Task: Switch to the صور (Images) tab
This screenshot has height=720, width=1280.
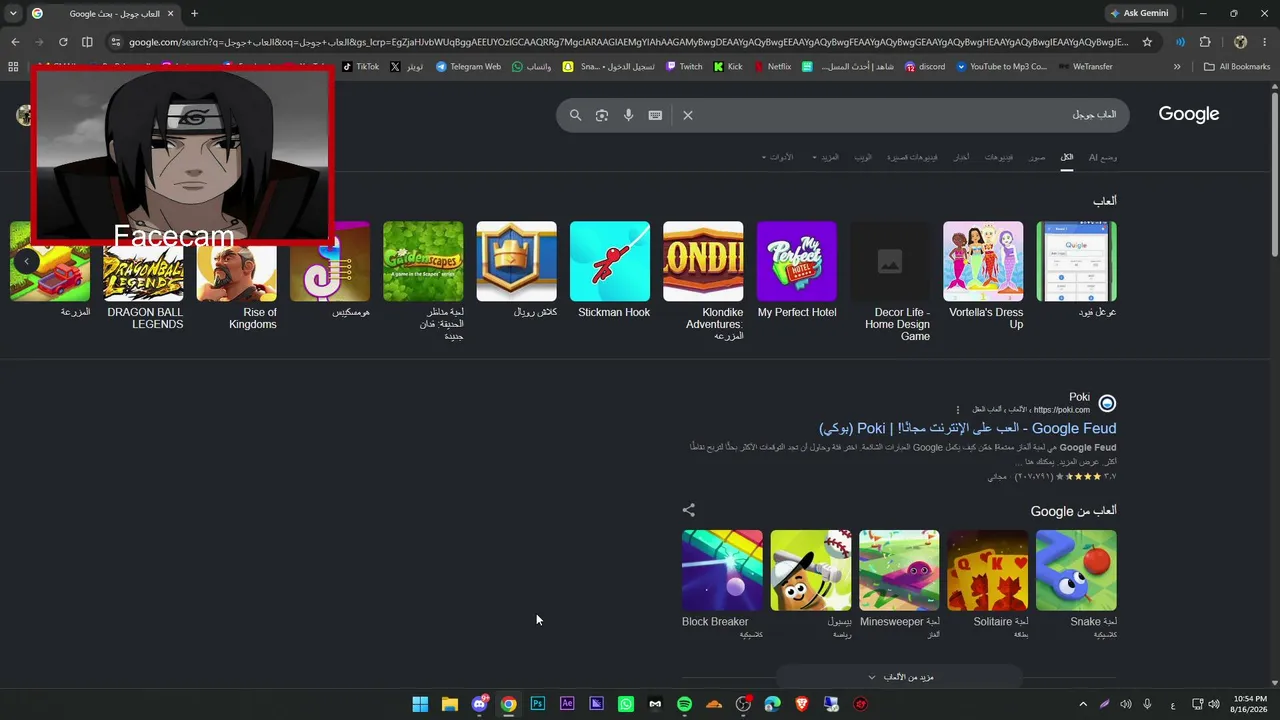Action: click(1038, 157)
